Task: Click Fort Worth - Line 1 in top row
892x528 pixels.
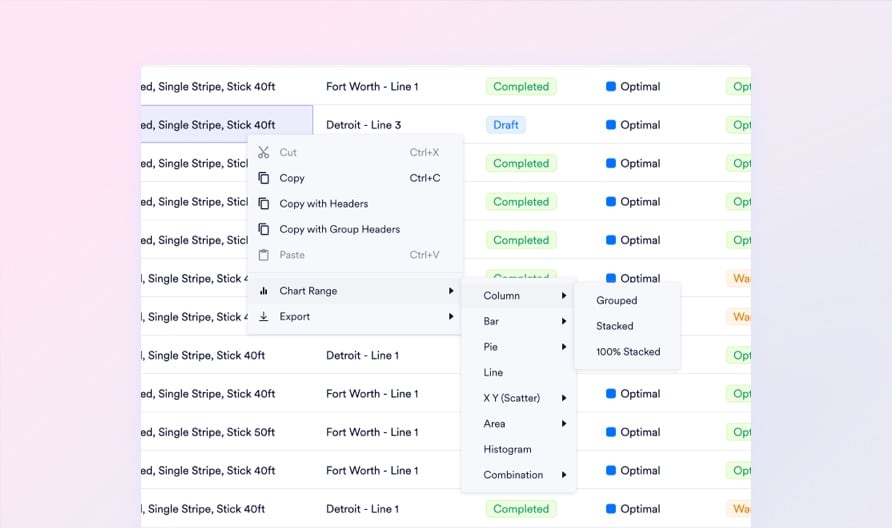Action: pyautogui.click(x=372, y=86)
